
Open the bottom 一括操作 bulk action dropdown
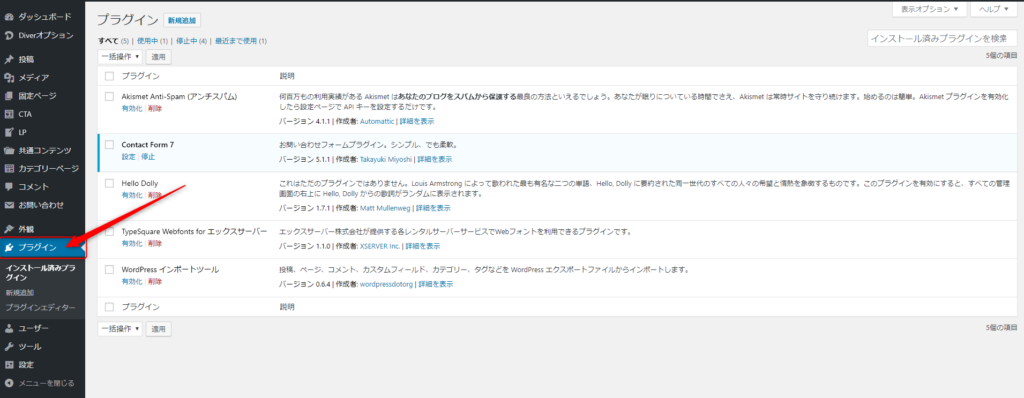pos(120,329)
